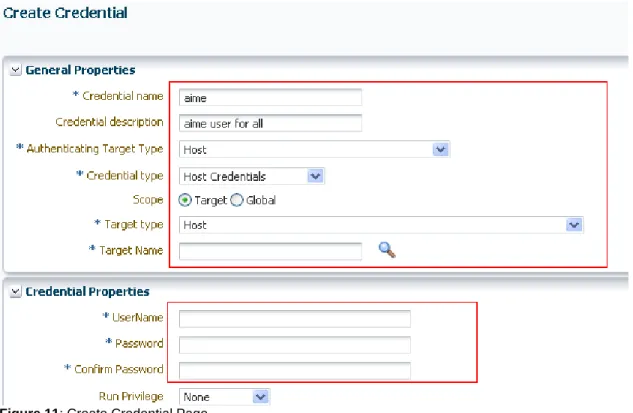
Task: Click the Confirm Password field
Action: 295,371
